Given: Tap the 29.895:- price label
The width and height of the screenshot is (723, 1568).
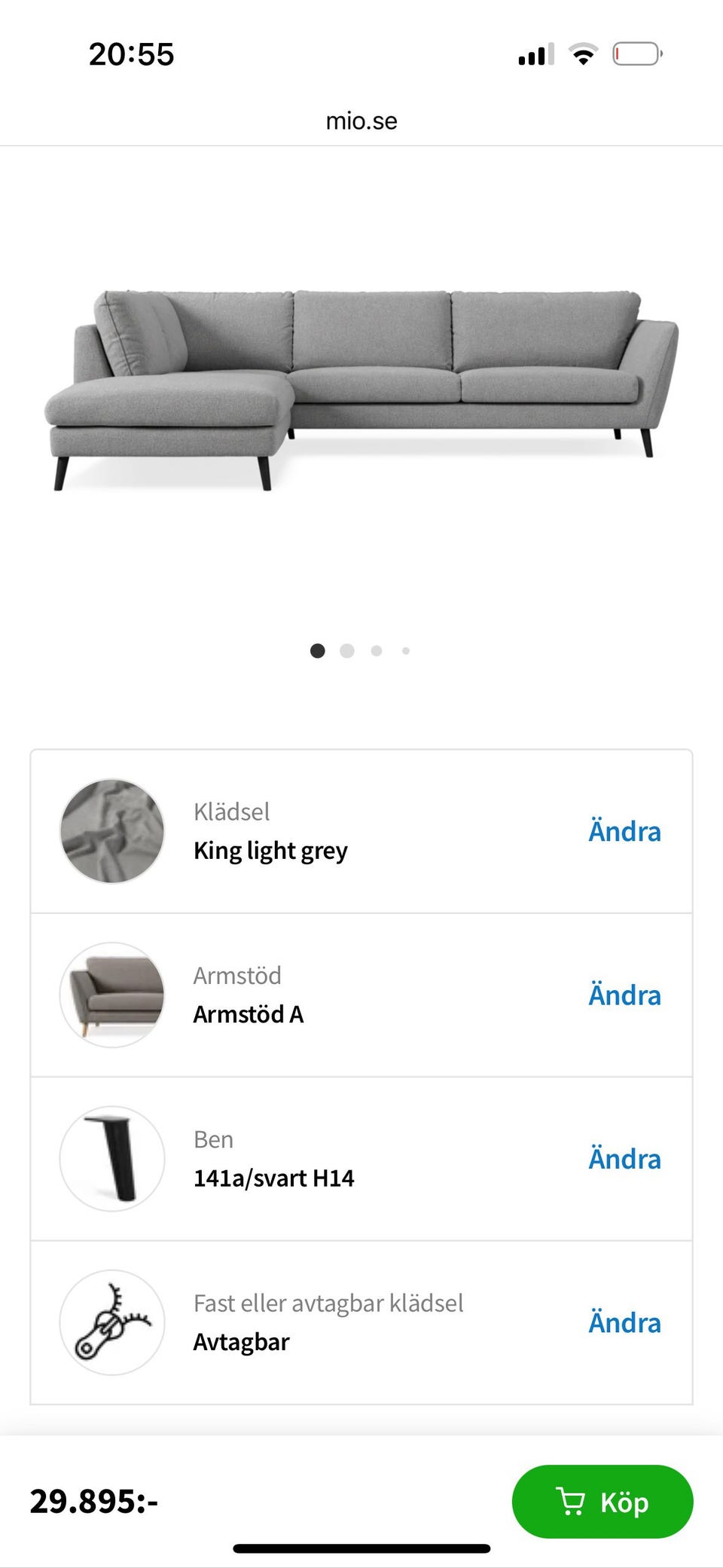Looking at the screenshot, I should (94, 1501).
